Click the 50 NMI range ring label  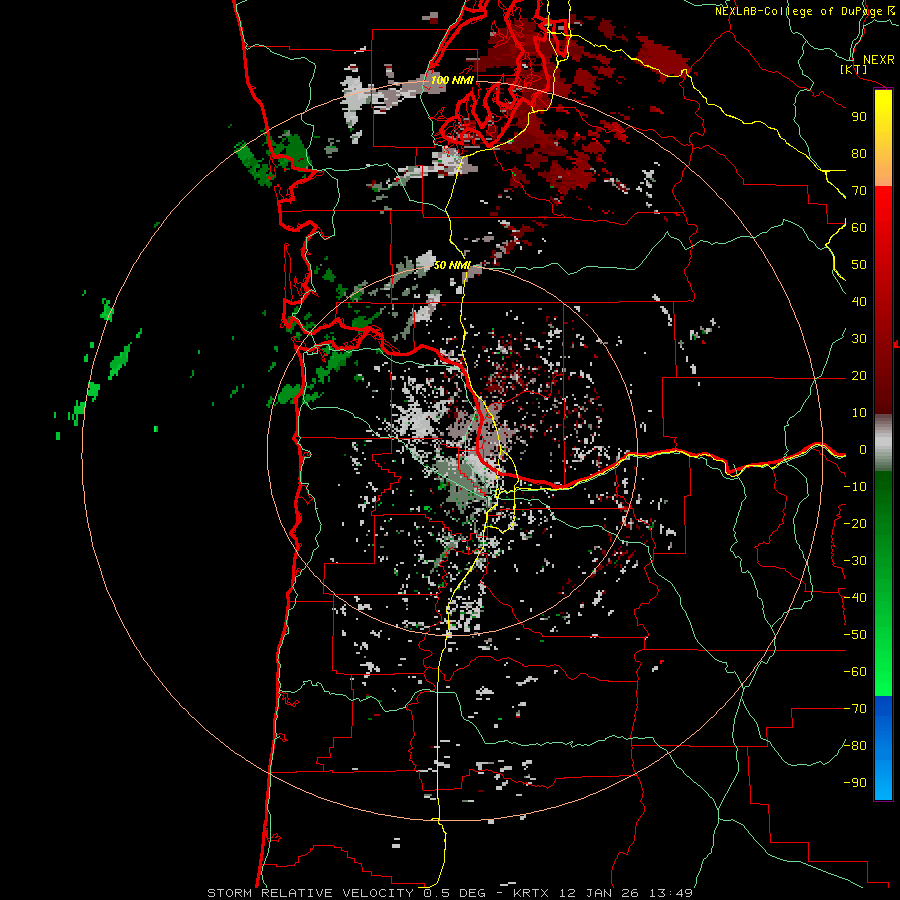(452, 265)
